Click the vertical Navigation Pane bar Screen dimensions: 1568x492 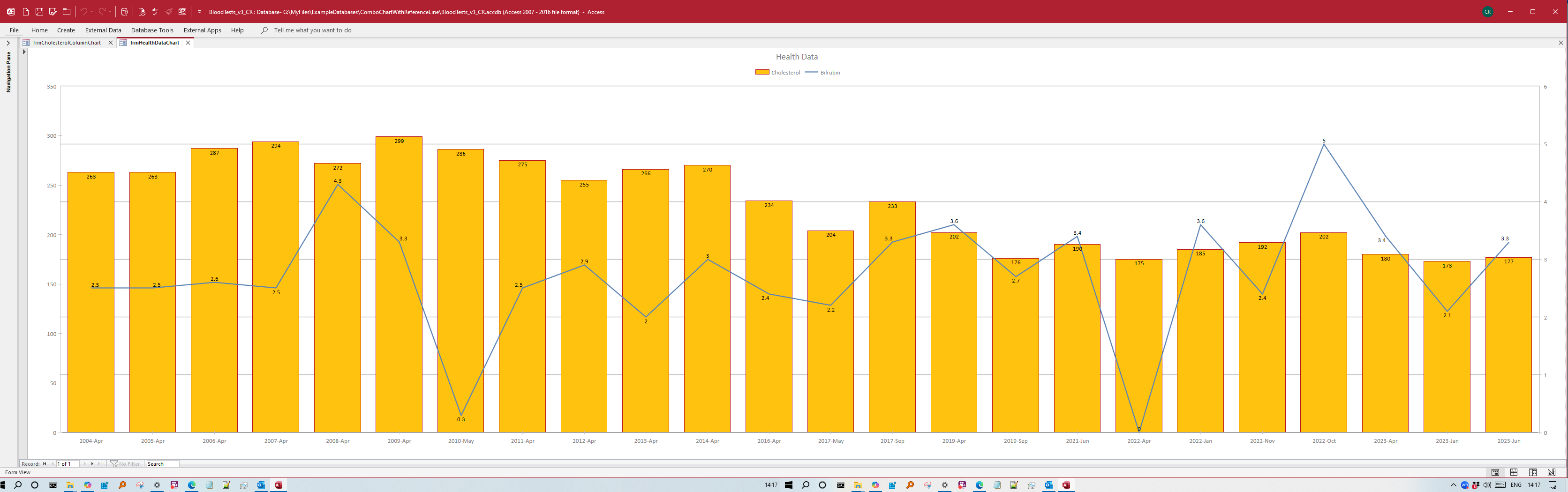pyautogui.click(x=8, y=72)
